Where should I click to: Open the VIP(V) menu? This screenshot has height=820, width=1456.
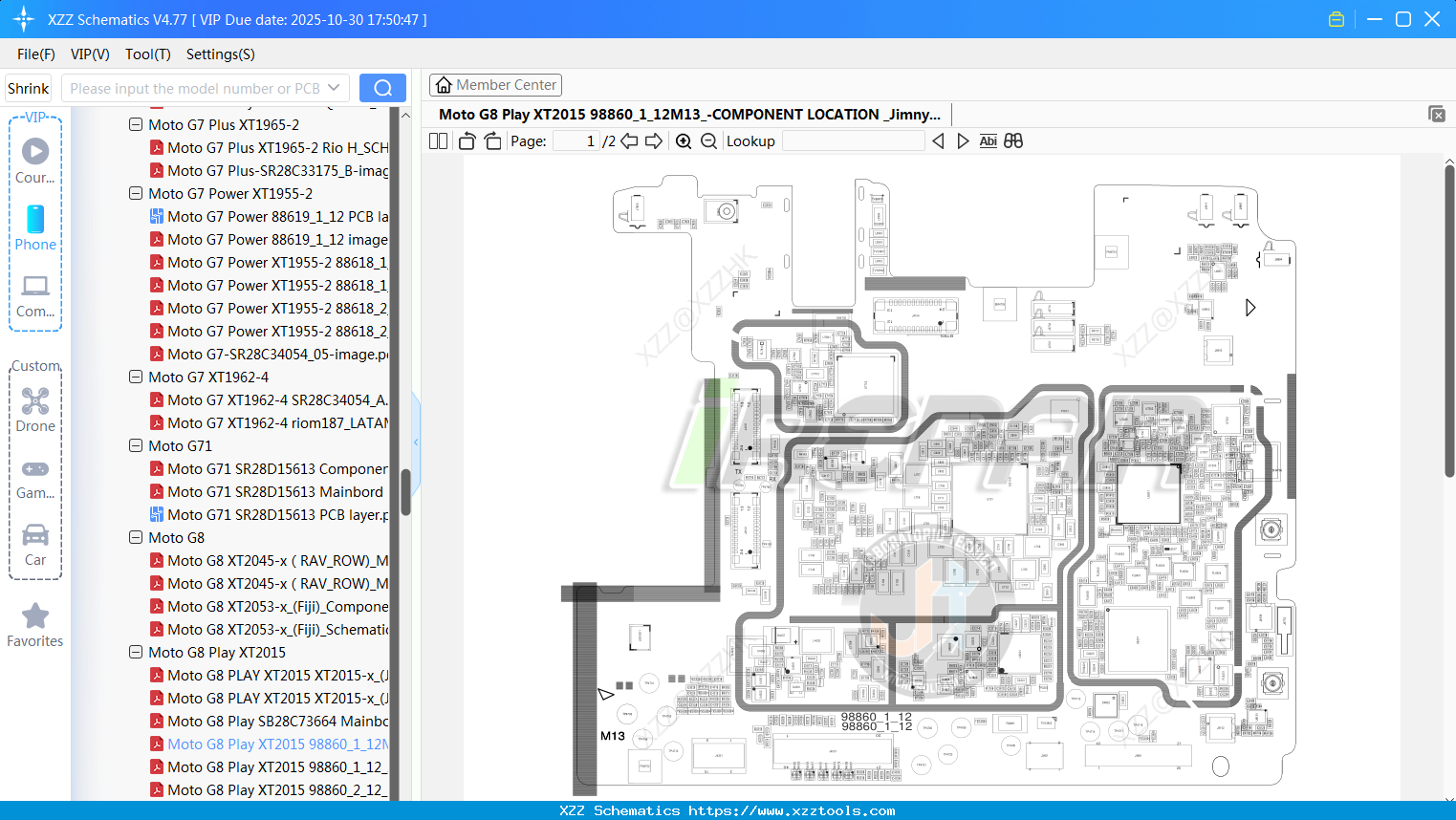click(x=89, y=54)
